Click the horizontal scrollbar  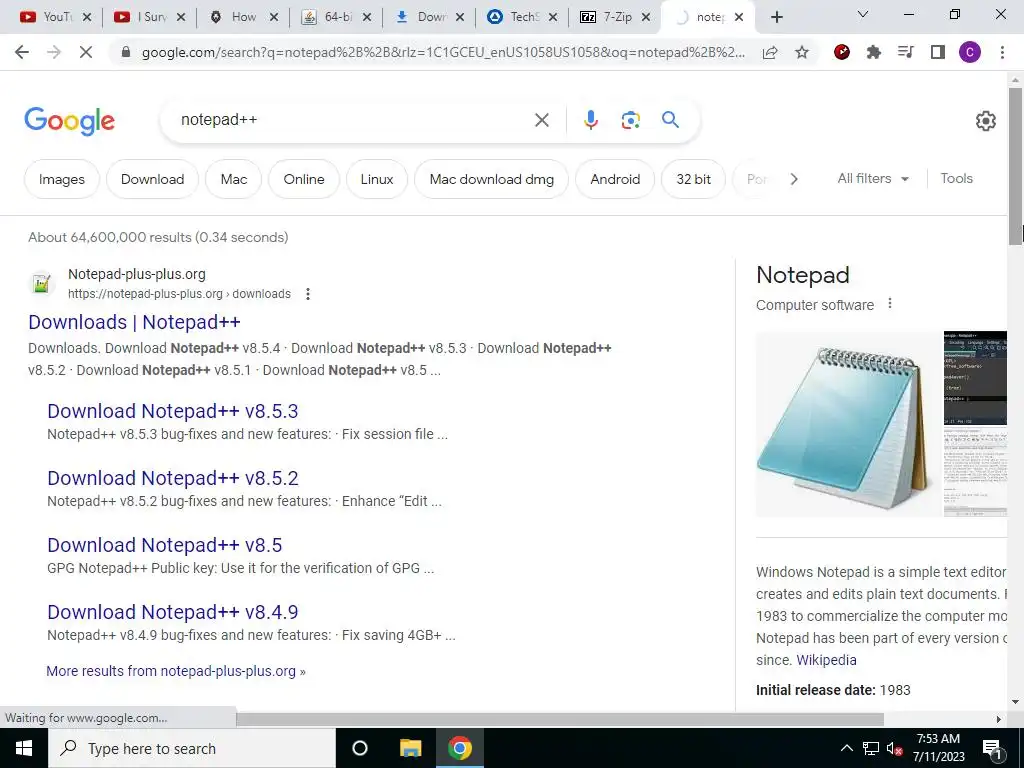(x=560, y=719)
